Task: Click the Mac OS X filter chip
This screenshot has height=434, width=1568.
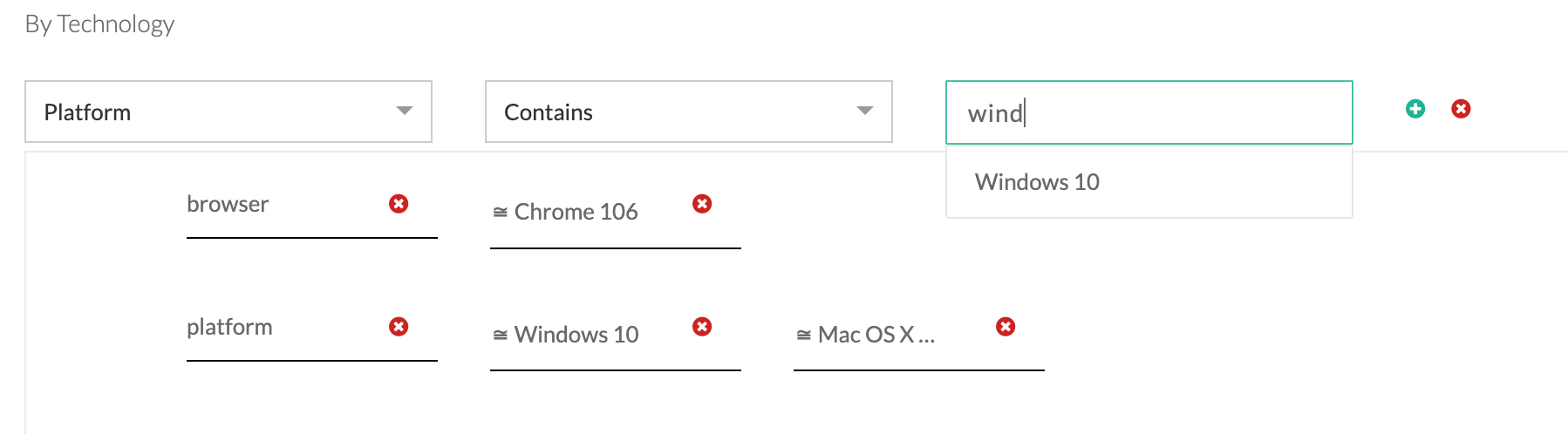Action: pyautogui.click(x=876, y=335)
